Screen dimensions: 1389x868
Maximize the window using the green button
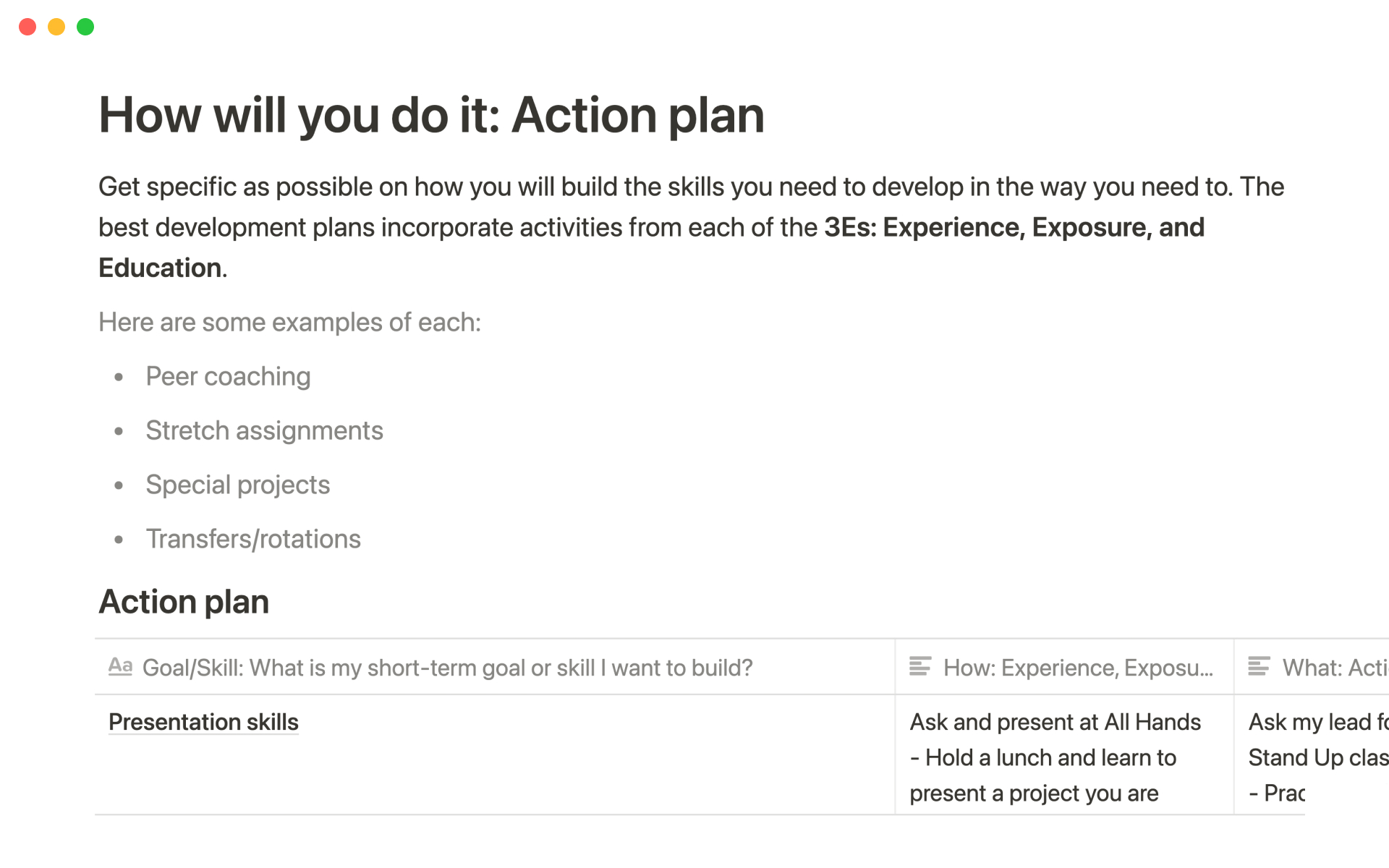tap(85, 27)
